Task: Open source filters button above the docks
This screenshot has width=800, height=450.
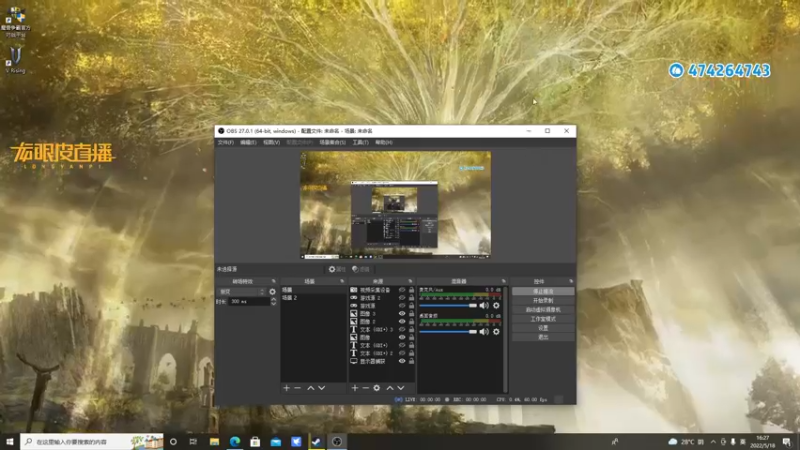Action: (361, 269)
